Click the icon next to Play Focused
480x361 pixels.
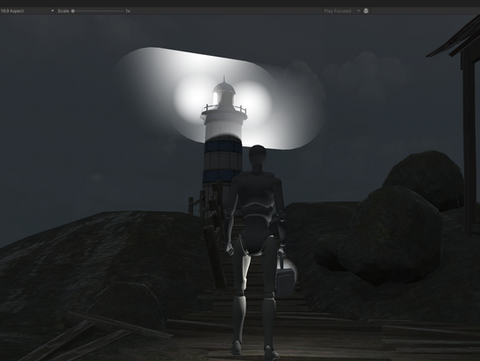coord(366,11)
